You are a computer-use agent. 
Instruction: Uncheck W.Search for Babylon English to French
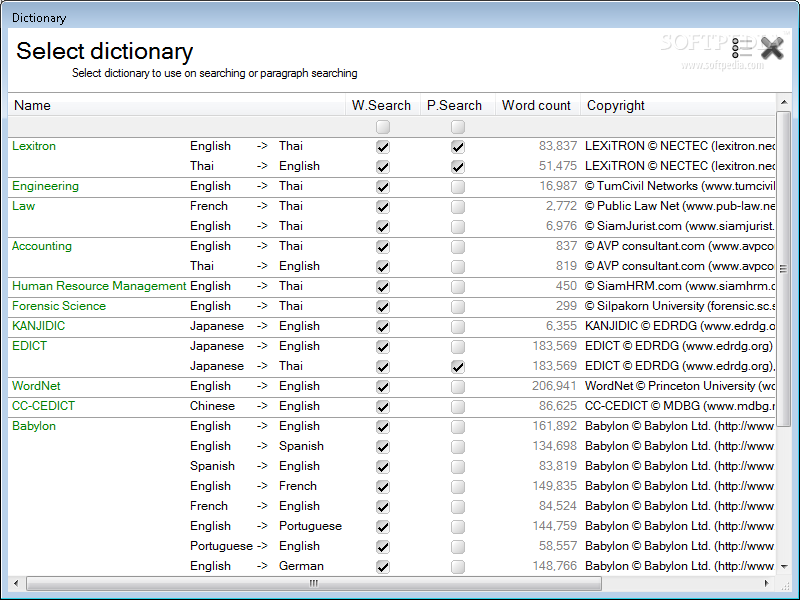383,487
